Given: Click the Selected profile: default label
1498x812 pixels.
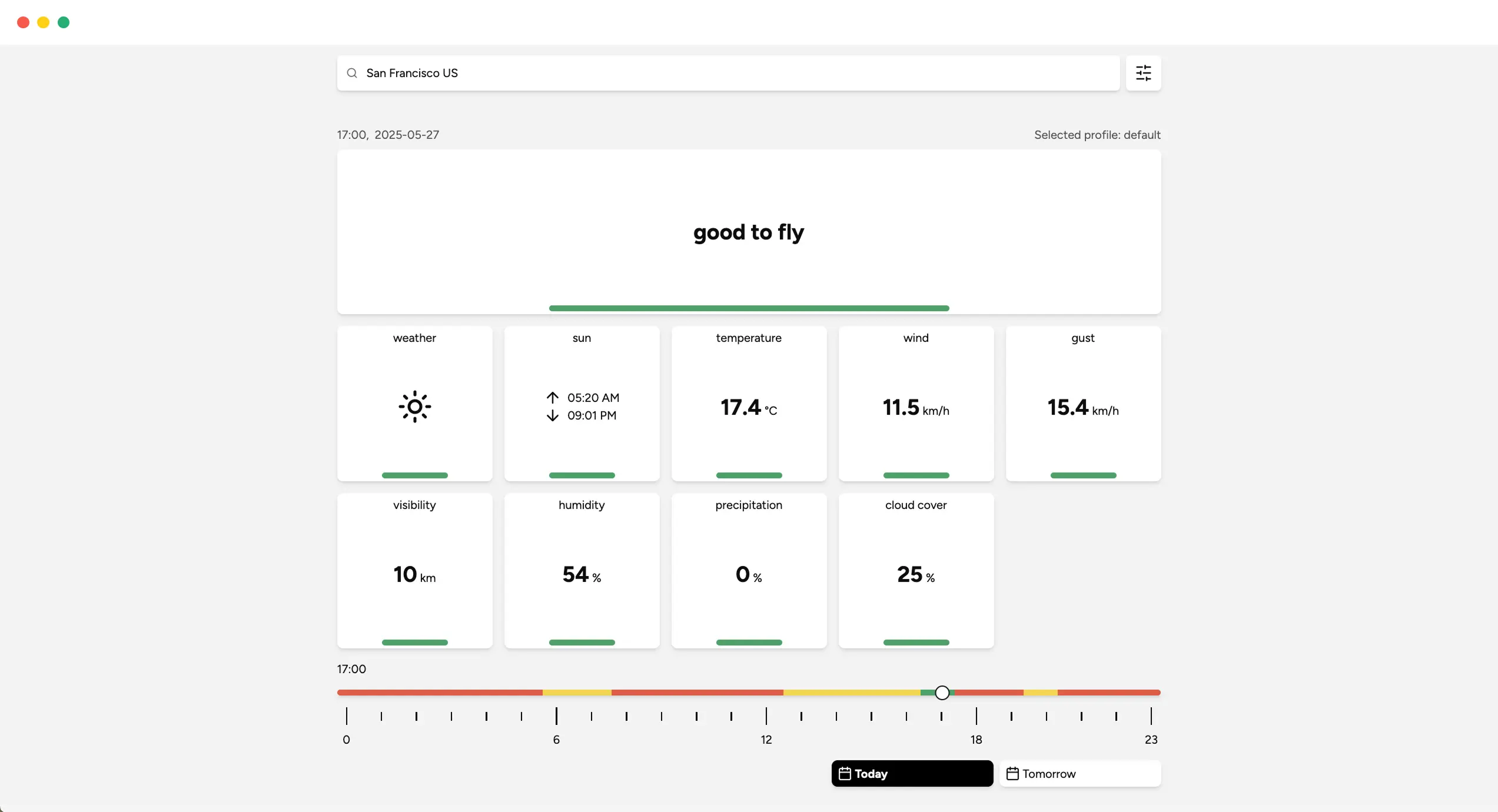Looking at the screenshot, I should pyautogui.click(x=1097, y=135).
